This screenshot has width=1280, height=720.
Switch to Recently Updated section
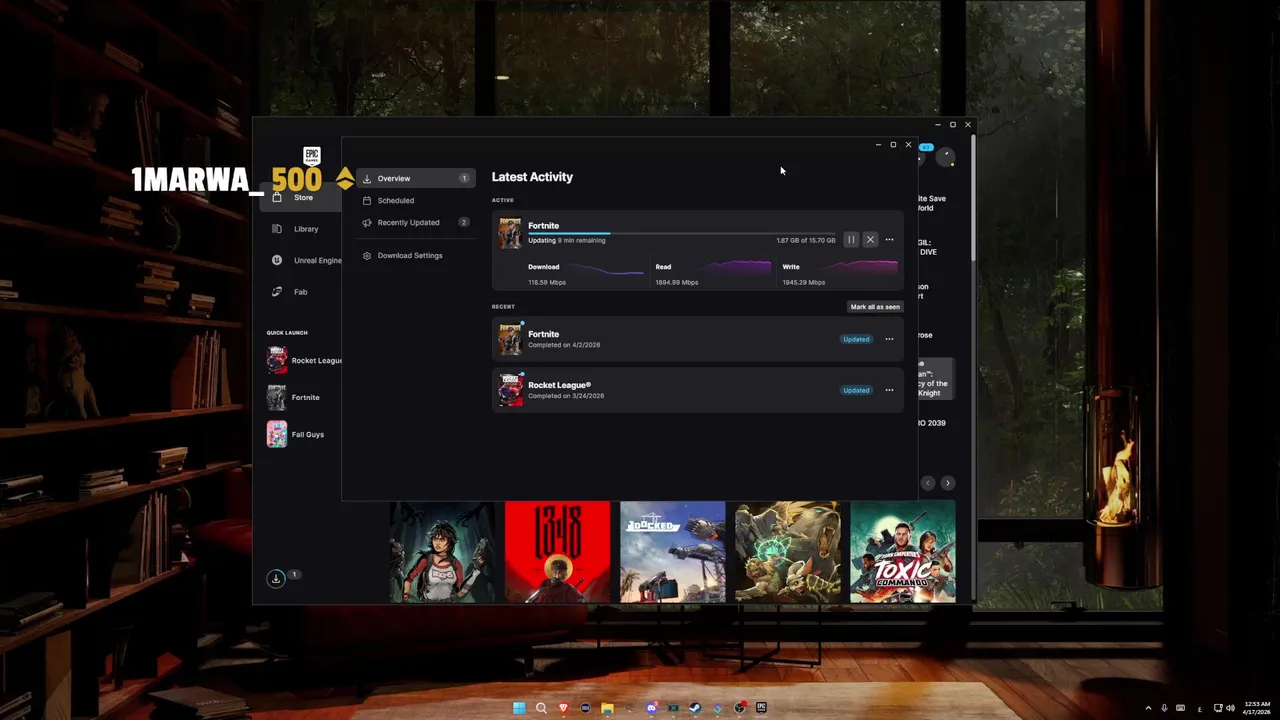pos(415,222)
